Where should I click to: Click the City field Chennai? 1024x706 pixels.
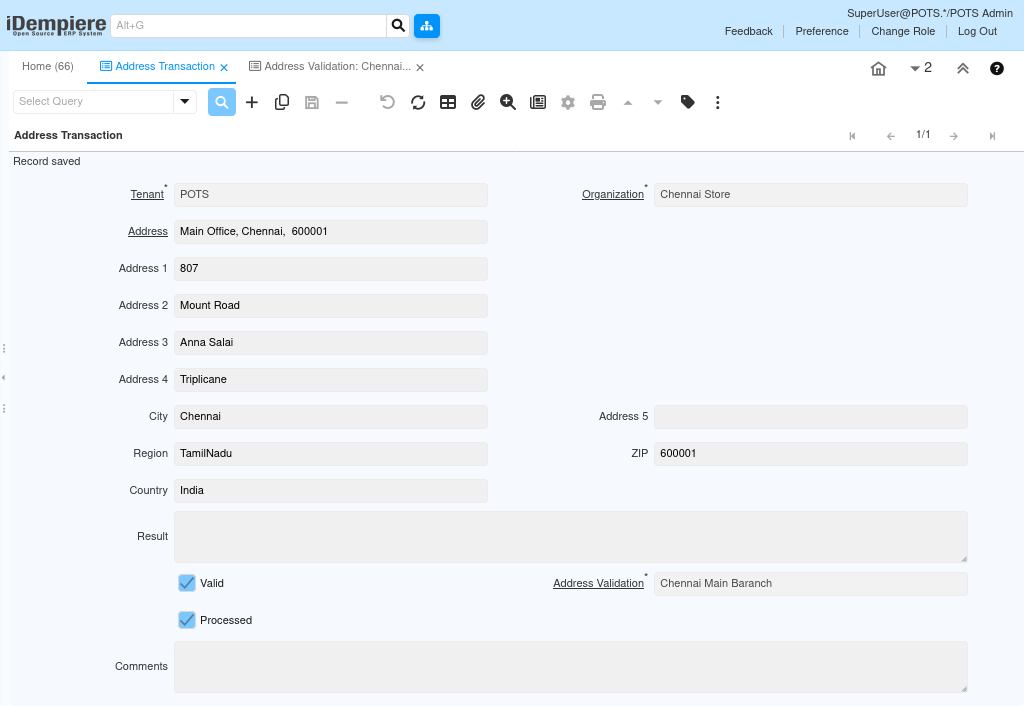330,417
